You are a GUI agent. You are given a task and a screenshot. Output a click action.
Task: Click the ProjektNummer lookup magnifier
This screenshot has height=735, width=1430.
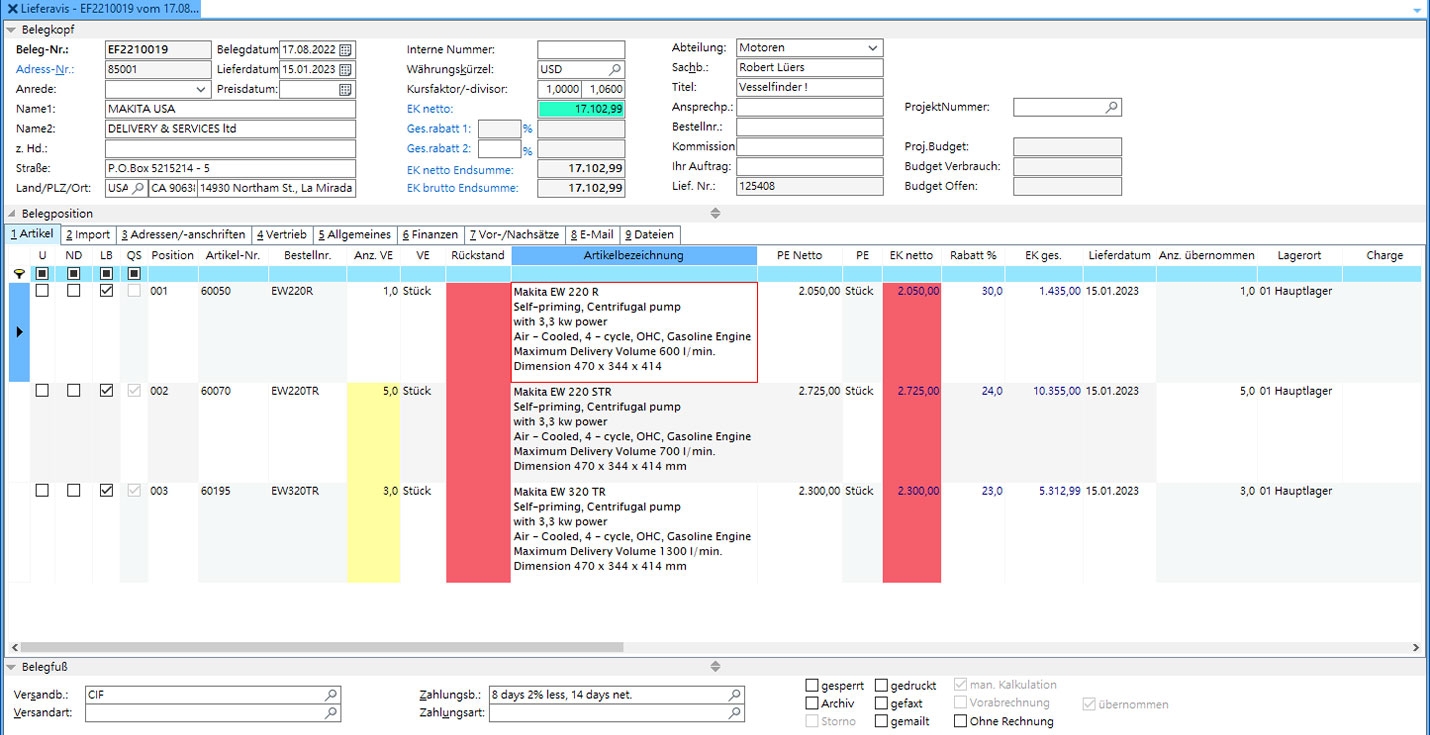[1111, 107]
